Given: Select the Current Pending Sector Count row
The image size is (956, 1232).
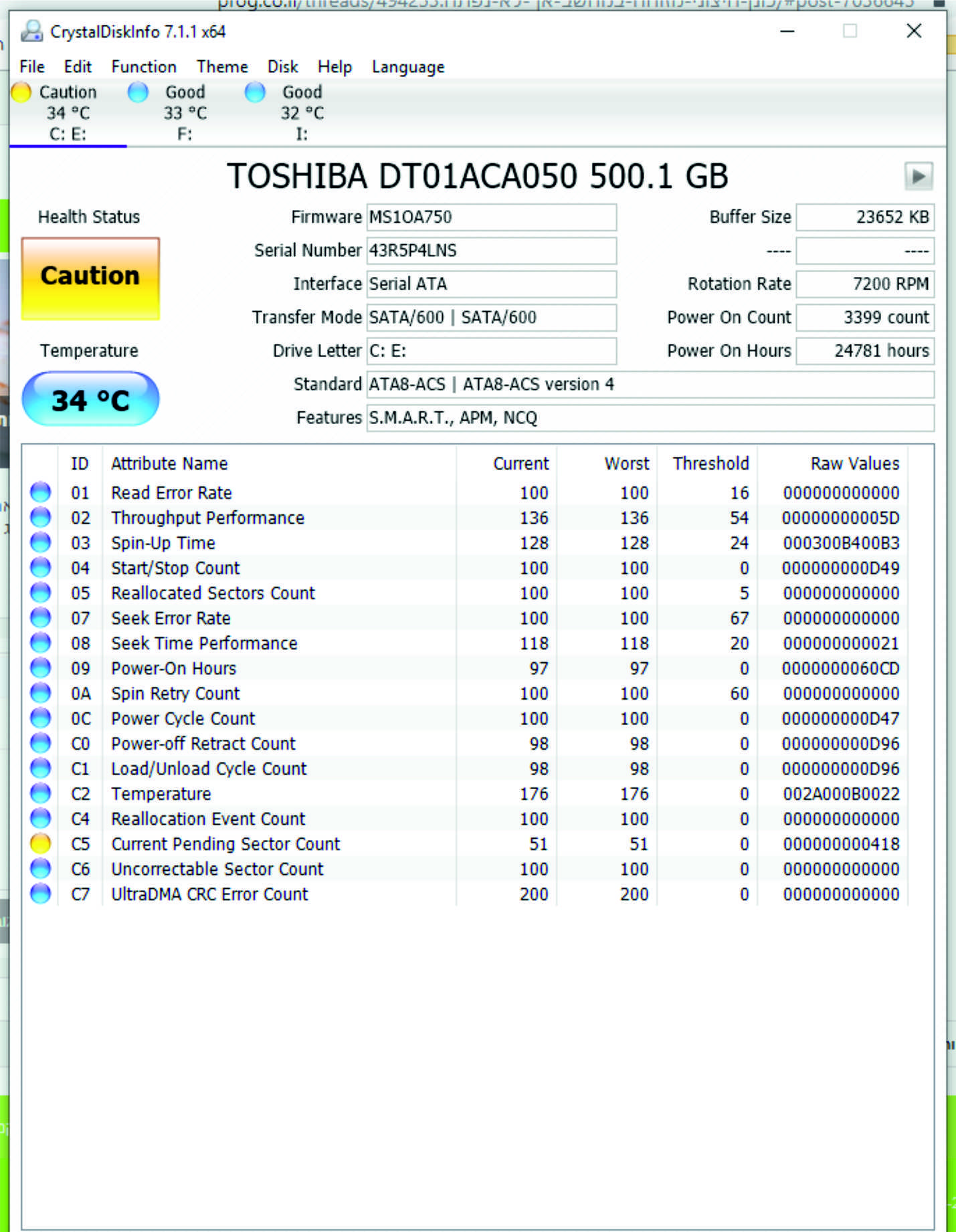Looking at the screenshot, I should [466, 843].
